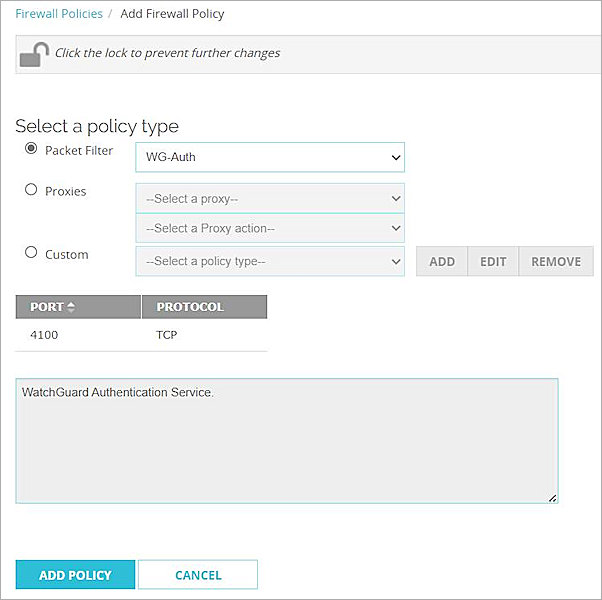The width and height of the screenshot is (602, 600).
Task: Expand the Select a proxy dropdown
Action: [x=269, y=198]
